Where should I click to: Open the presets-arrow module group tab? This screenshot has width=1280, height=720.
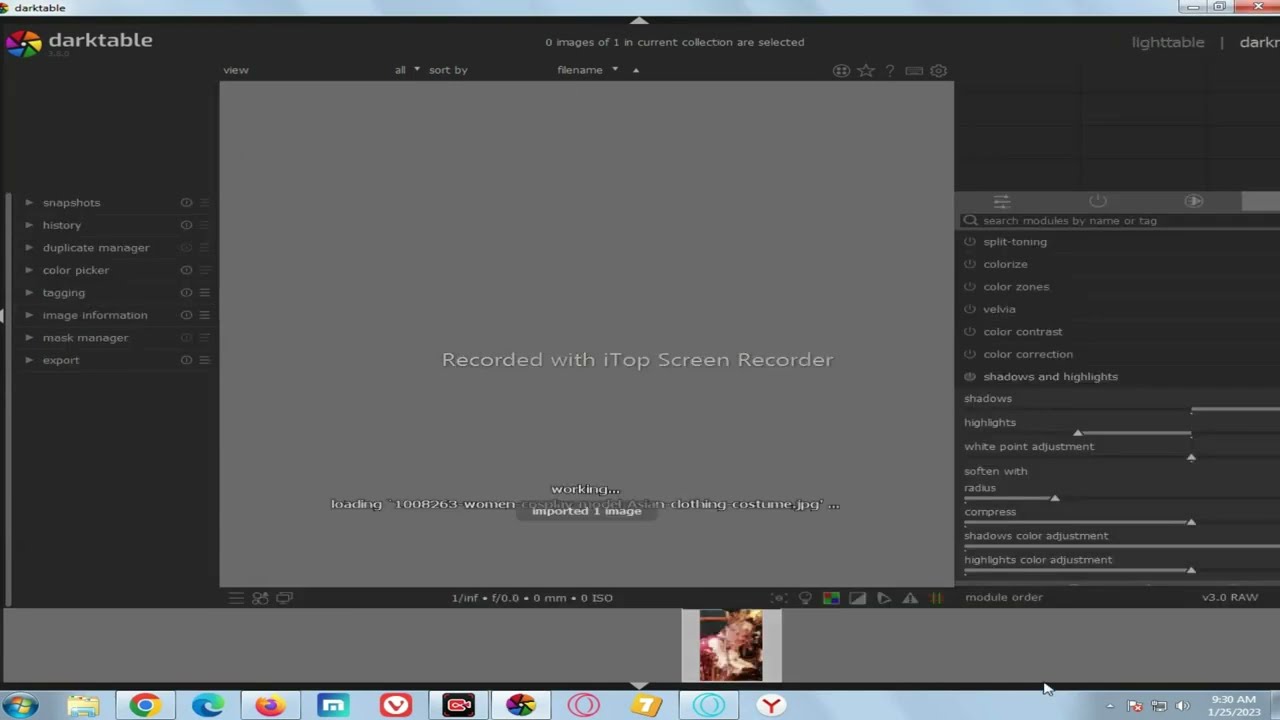coord(1193,201)
